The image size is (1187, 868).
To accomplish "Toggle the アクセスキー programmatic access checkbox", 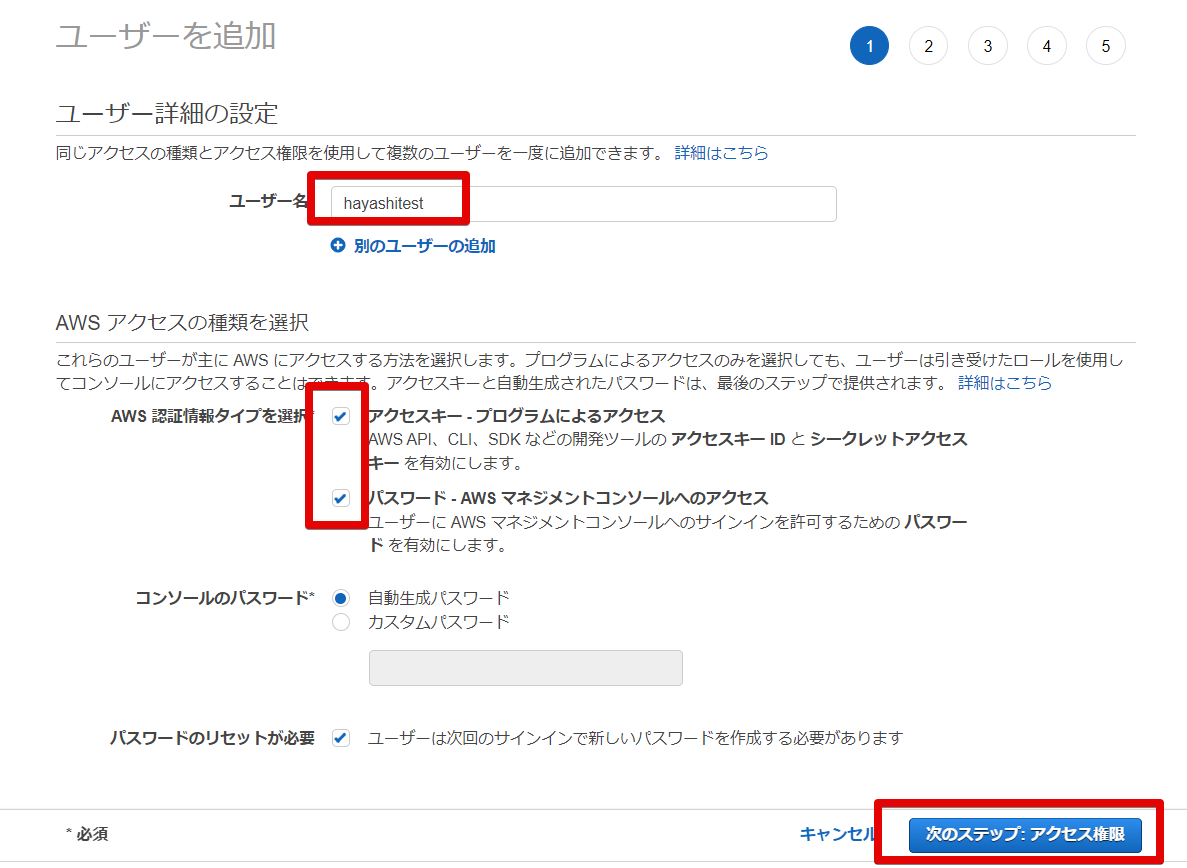I will pyautogui.click(x=341, y=417).
